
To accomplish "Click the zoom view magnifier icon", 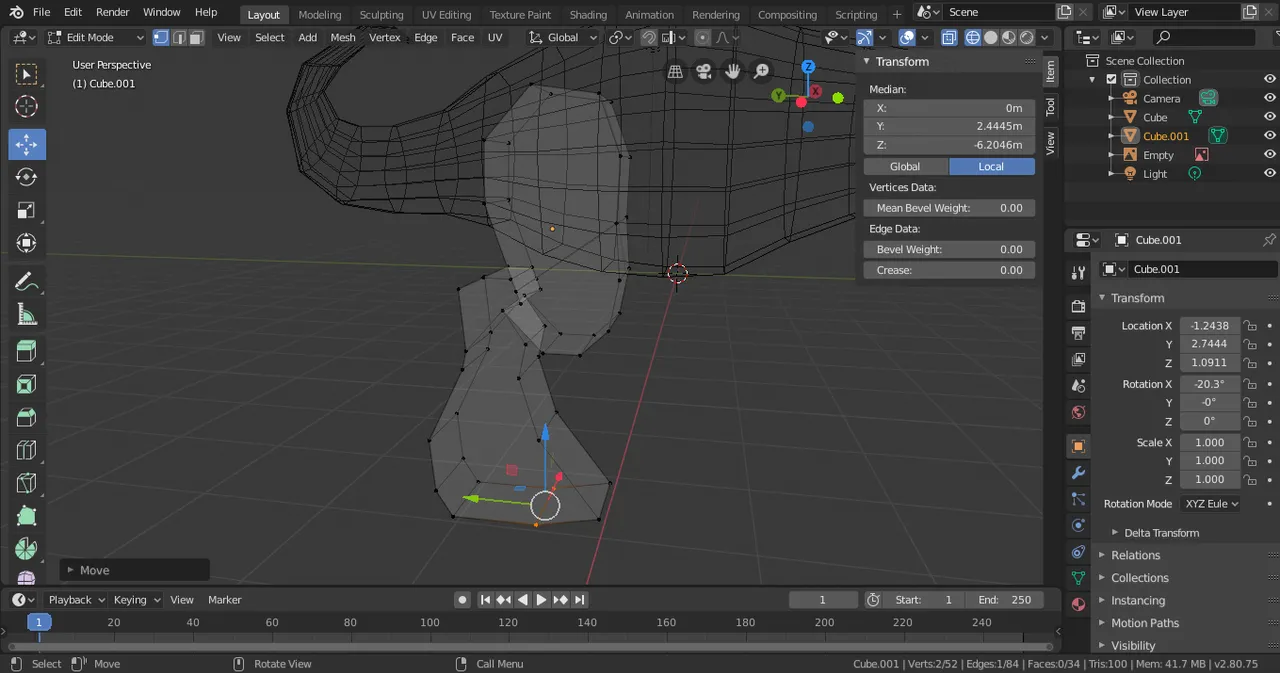I will pyautogui.click(x=762, y=71).
